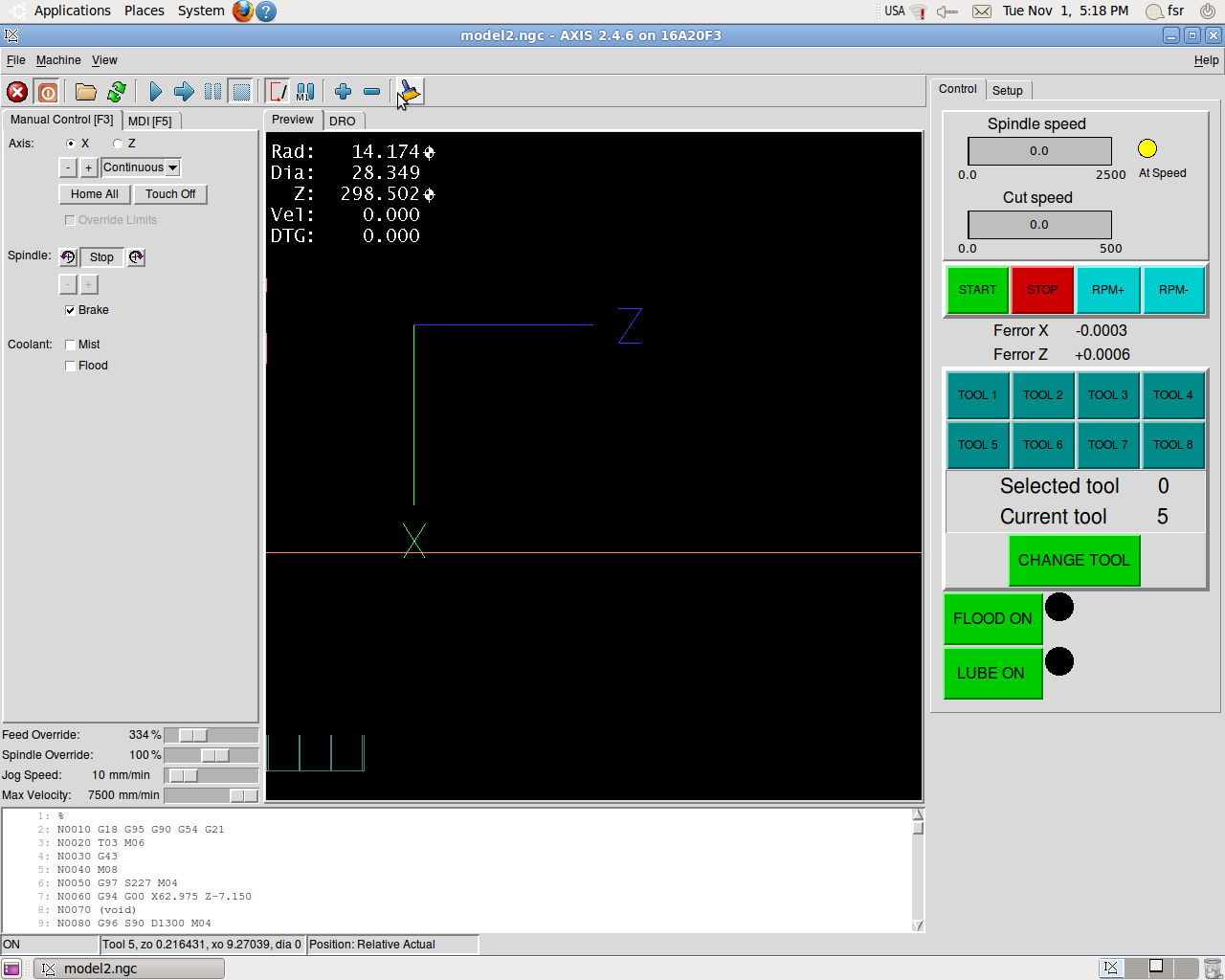The height and width of the screenshot is (980, 1225).
Task: Switch to the MDI [F5] tab
Action: pyautogui.click(x=149, y=122)
